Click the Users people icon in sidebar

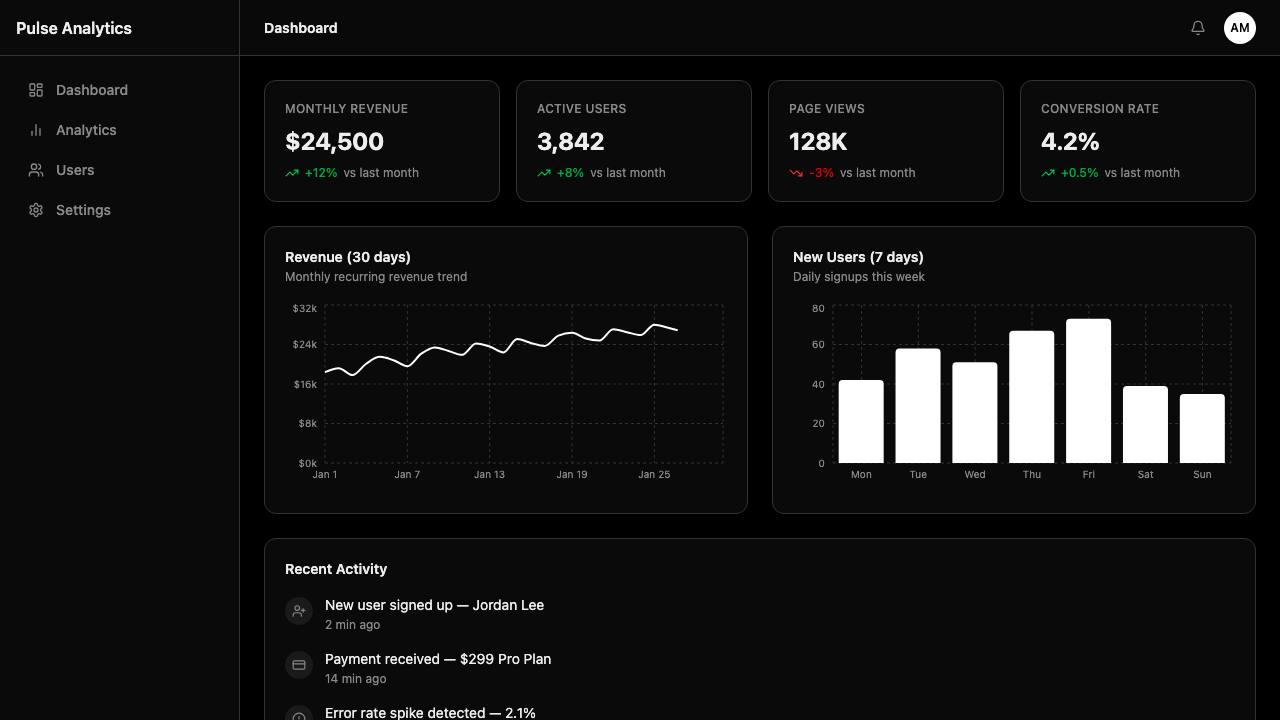[x=36, y=170]
